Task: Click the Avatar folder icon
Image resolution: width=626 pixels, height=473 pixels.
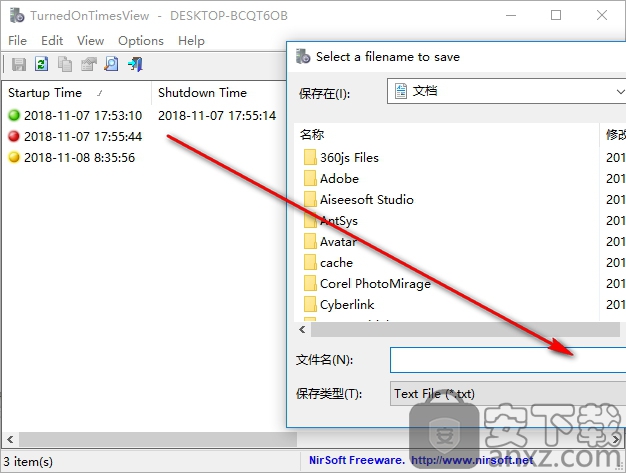Action: pyautogui.click(x=310, y=241)
